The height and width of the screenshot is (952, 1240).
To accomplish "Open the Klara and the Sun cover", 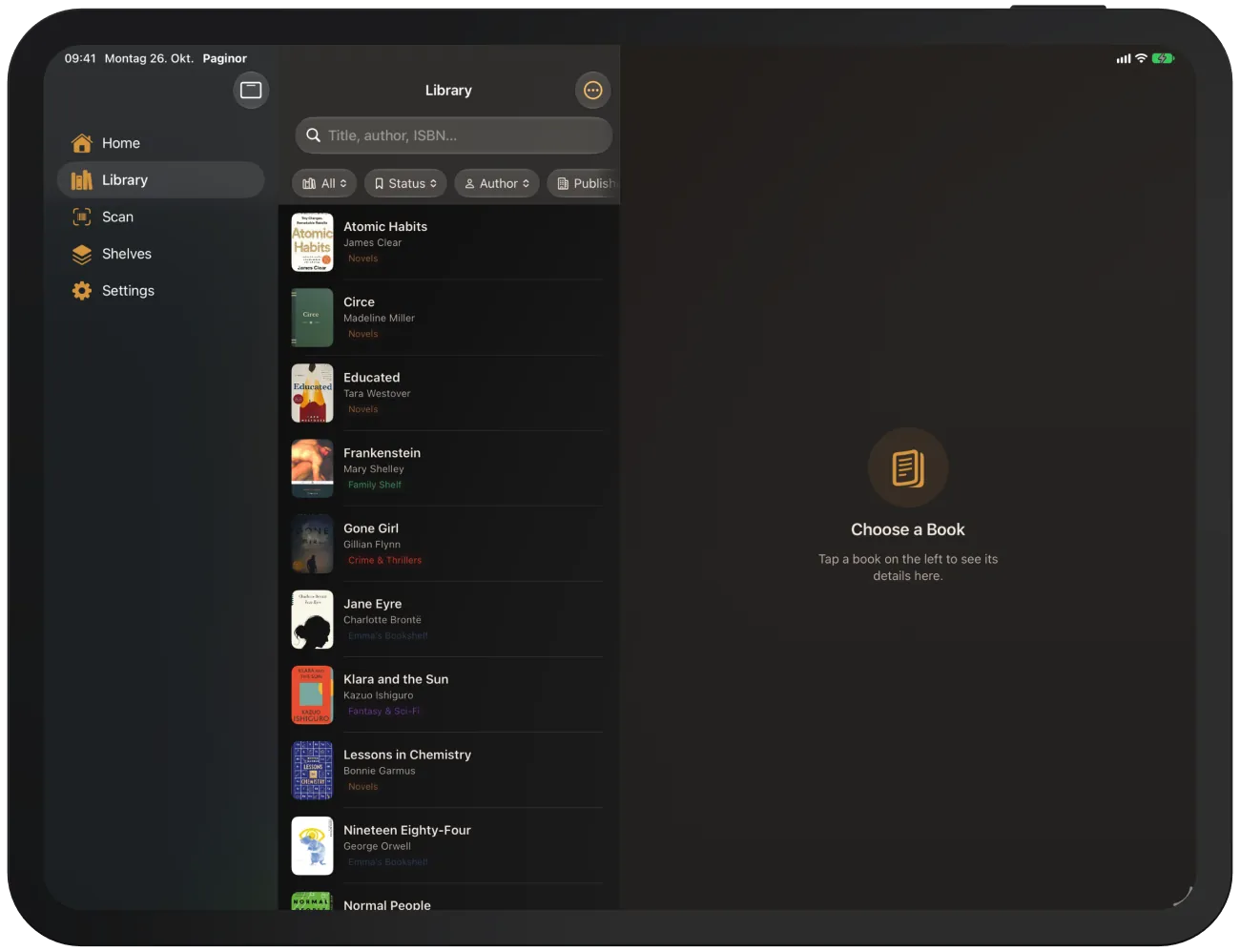I will tap(312, 694).
